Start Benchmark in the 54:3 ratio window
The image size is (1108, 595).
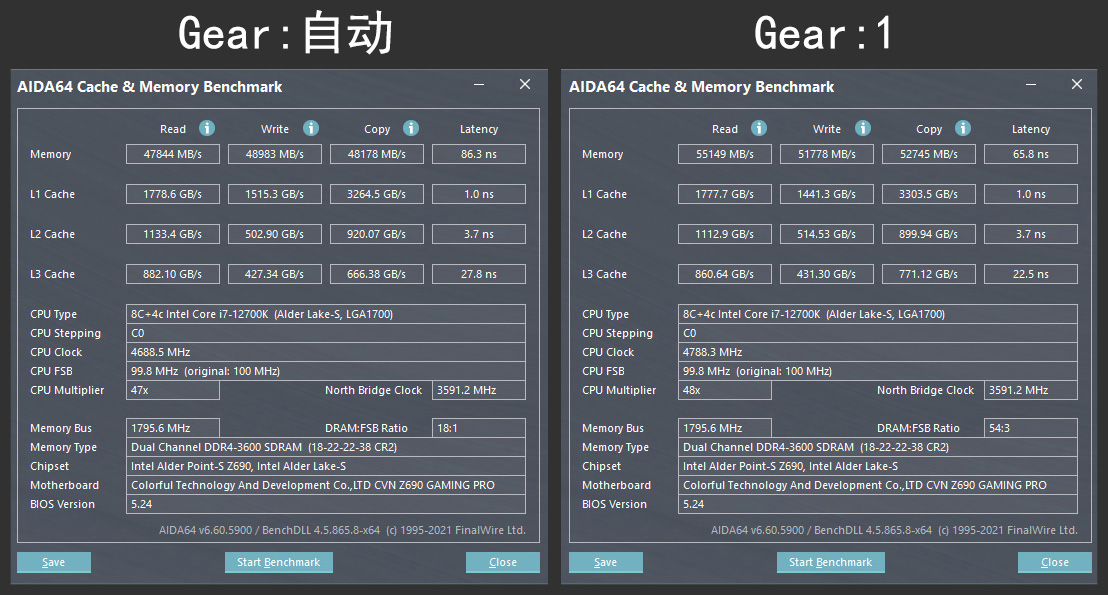[x=830, y=562]
